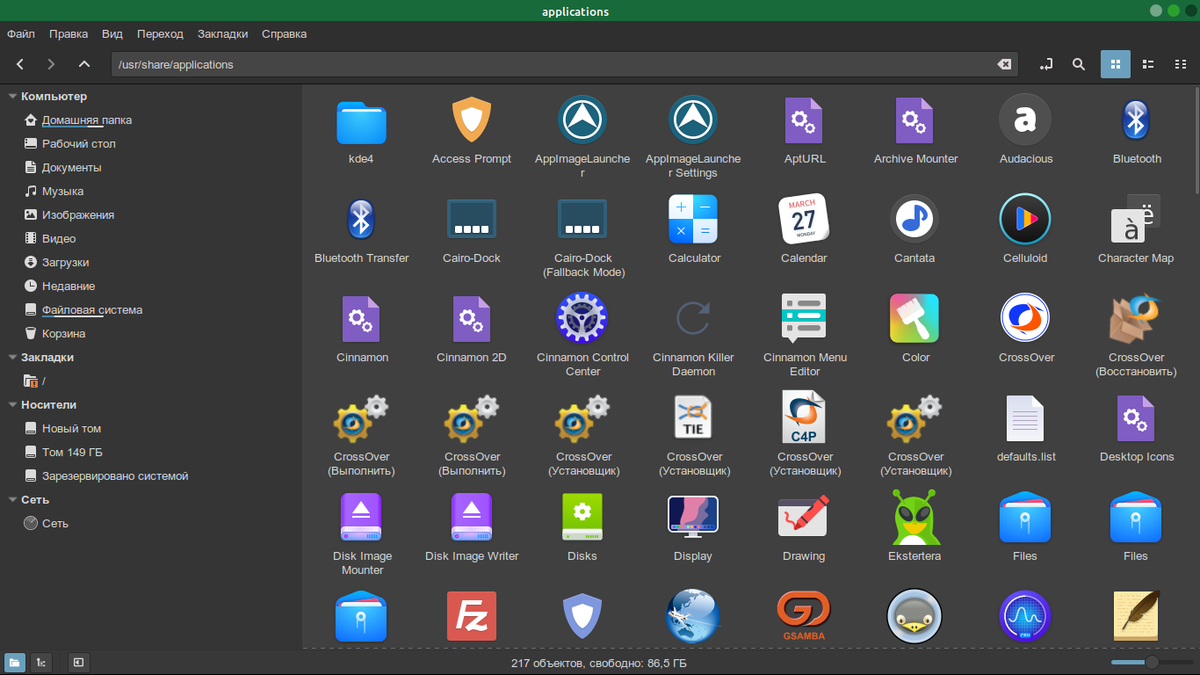Go back to previous folder
Viewport: 1200px width, 675px height.
(x=20, y=64)
